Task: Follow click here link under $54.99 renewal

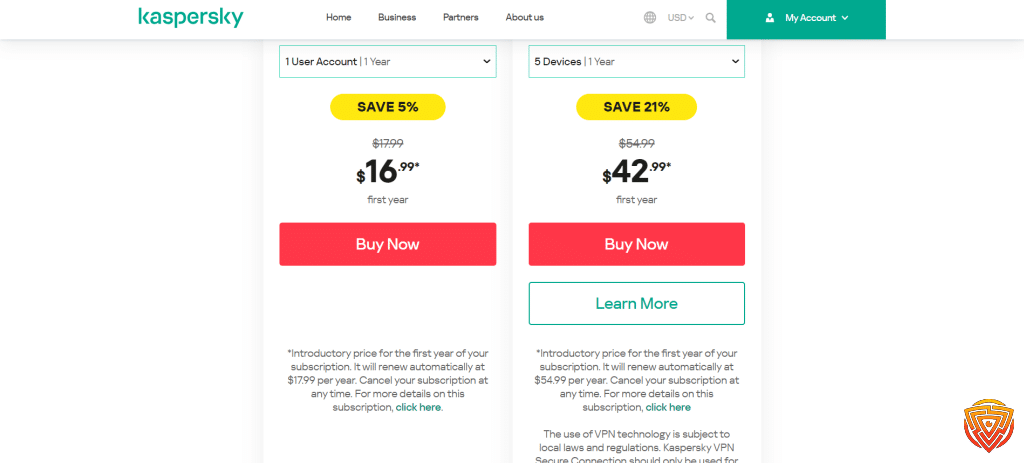Action: pyautogui.click(x=668, y=407)
